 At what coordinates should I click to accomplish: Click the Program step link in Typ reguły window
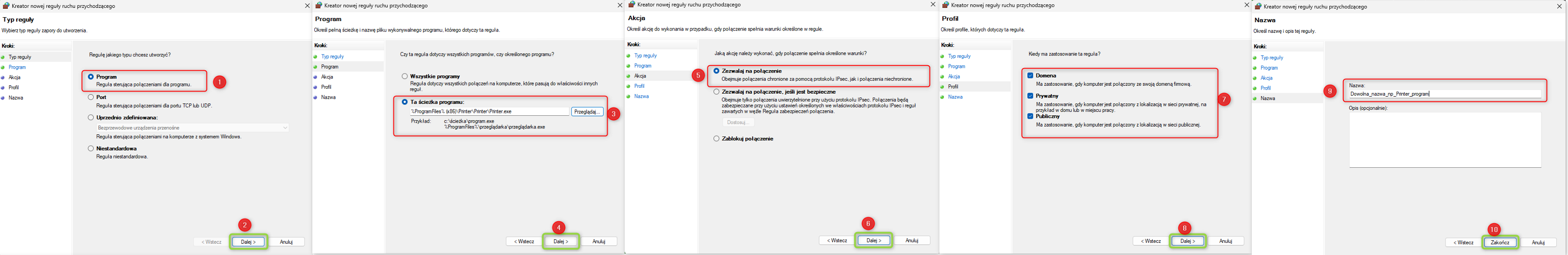pyautogui.click(x=17, y=67)
